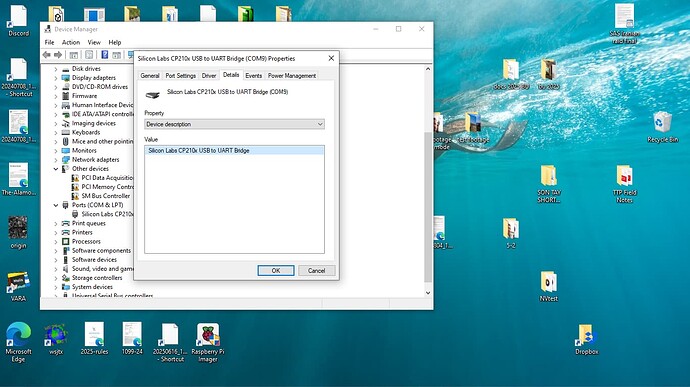Select IDE ATA/ATAPI controllers tree item
Screen dimensions: 690x387
(x=103, y=114)
